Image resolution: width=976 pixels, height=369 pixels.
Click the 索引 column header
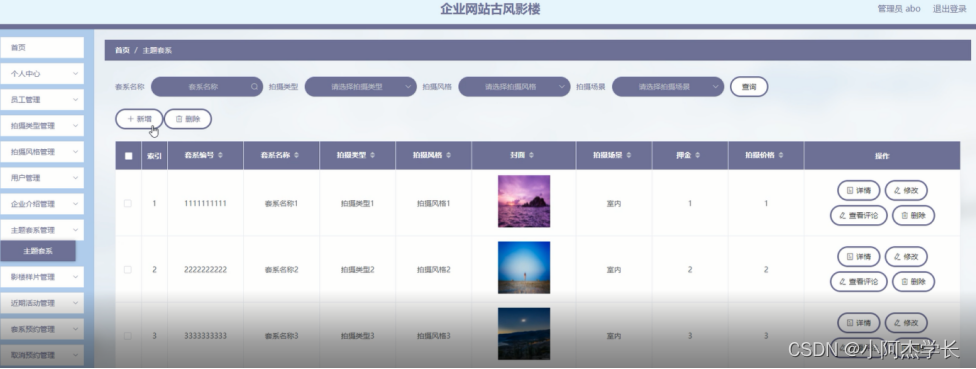pos(154,156)
